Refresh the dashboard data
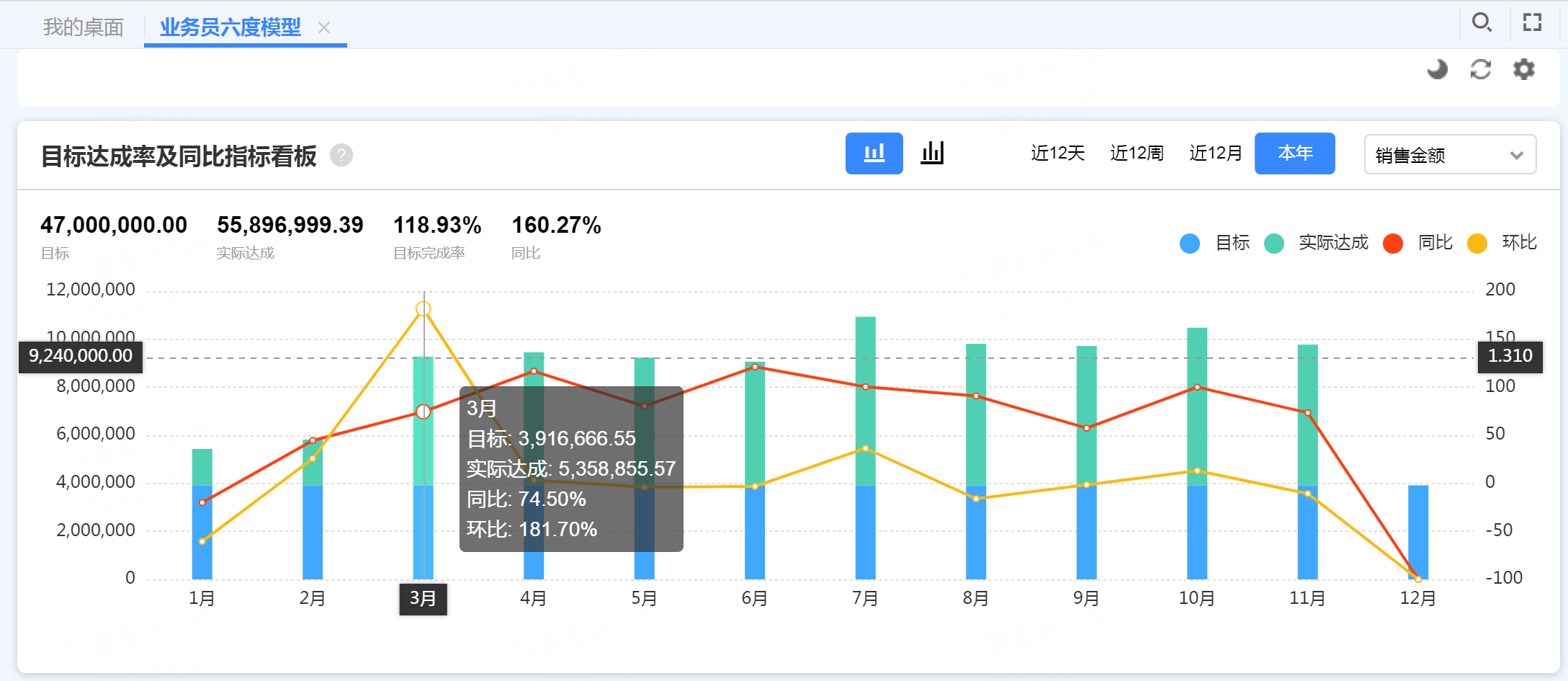Screen dimensions: 1568x681 [1481, 69]
